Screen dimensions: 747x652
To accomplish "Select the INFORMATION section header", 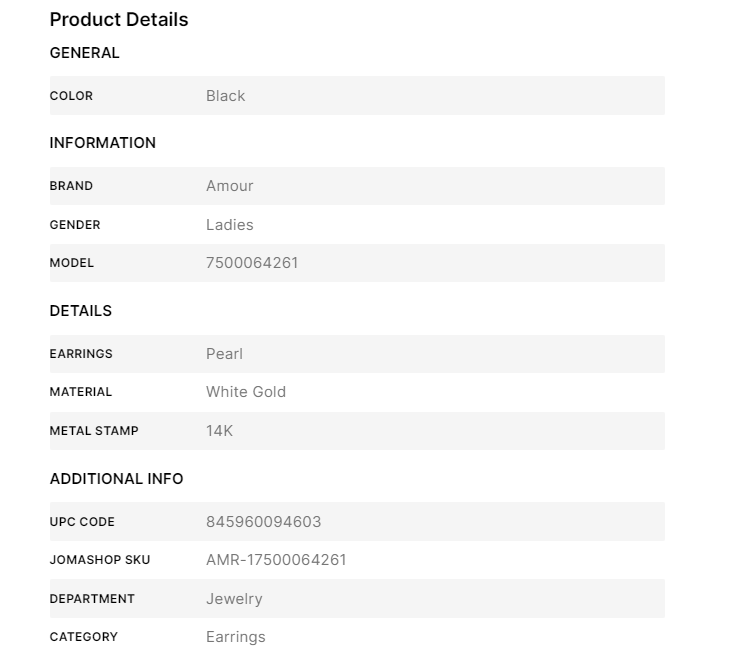I will click(102, 143).
